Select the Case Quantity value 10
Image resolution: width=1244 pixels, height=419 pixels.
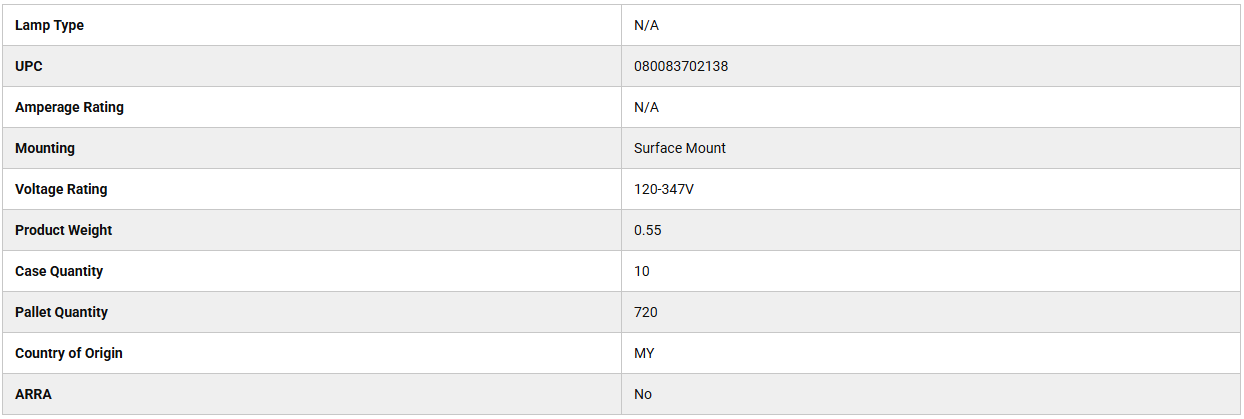point(642,271)
